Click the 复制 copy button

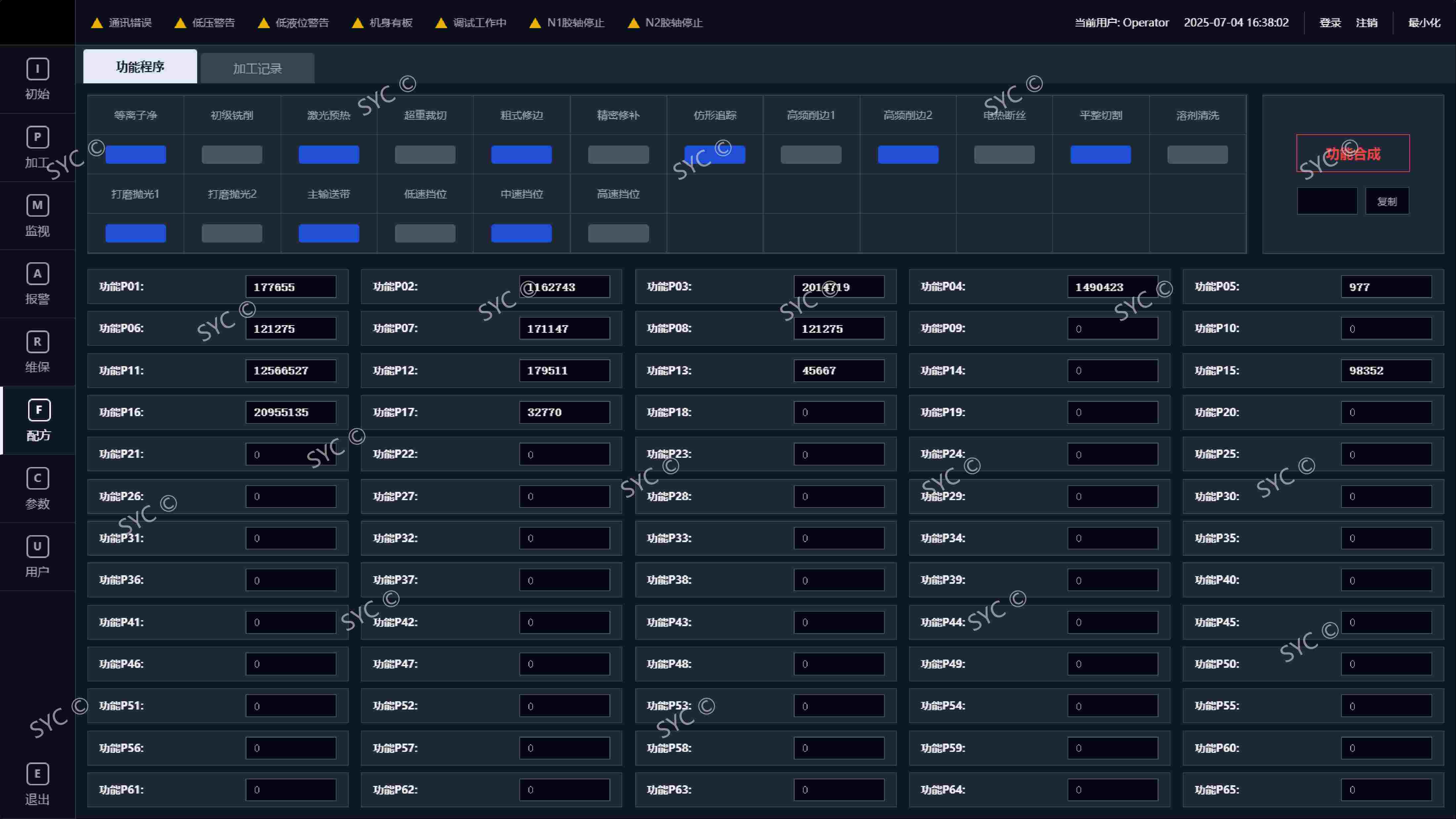pos(1387,201)
